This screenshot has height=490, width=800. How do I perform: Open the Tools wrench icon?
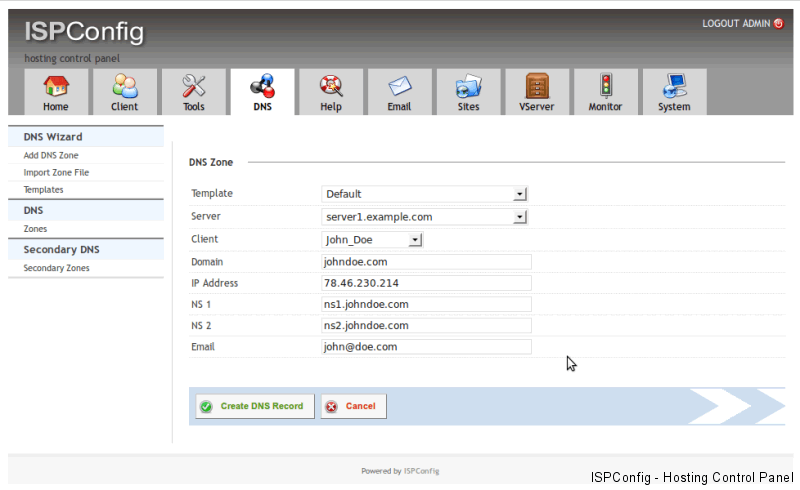pos(194,87)
